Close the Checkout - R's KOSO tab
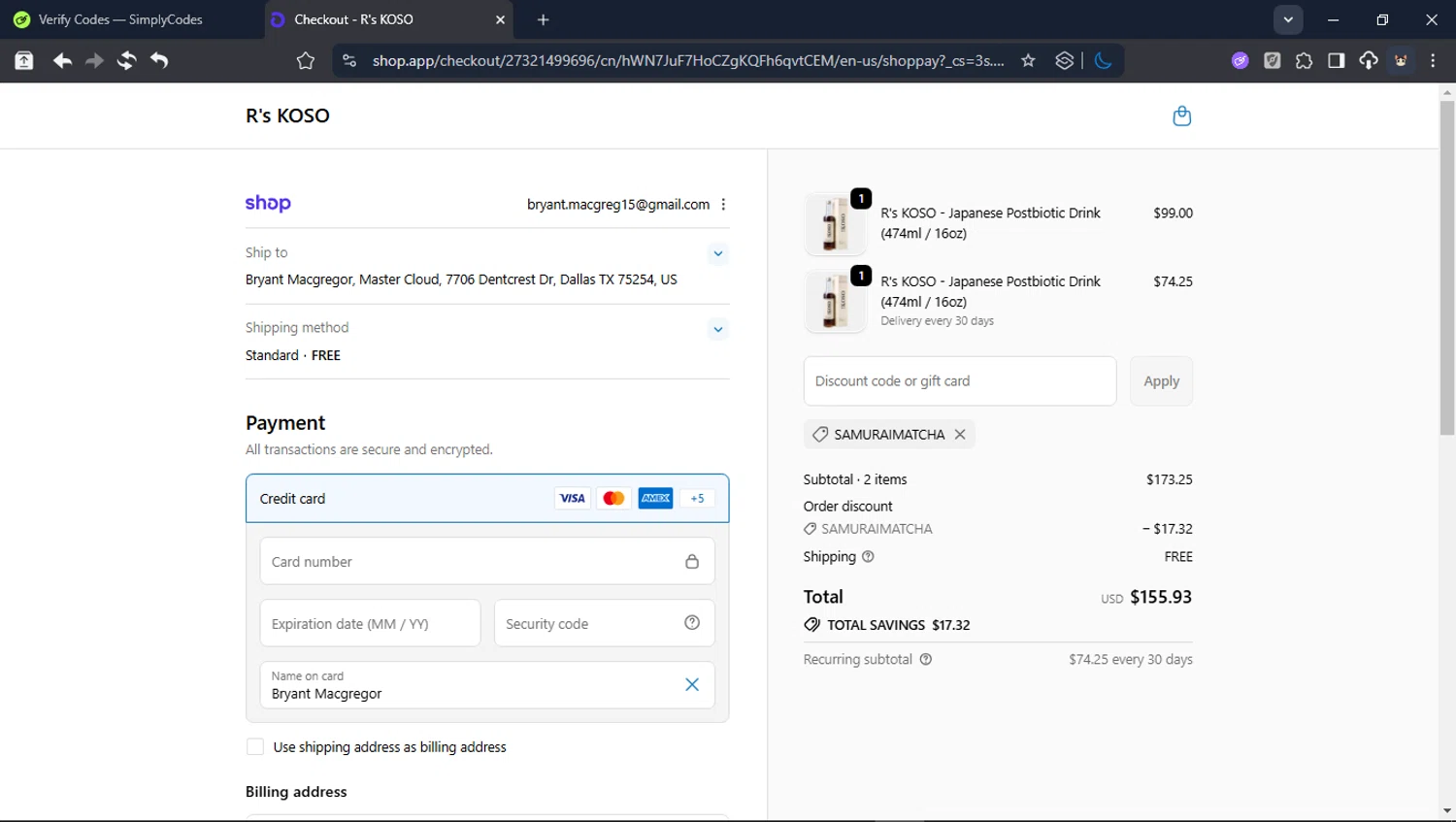The image size is (1456, 822). click(x=501, y=19)
